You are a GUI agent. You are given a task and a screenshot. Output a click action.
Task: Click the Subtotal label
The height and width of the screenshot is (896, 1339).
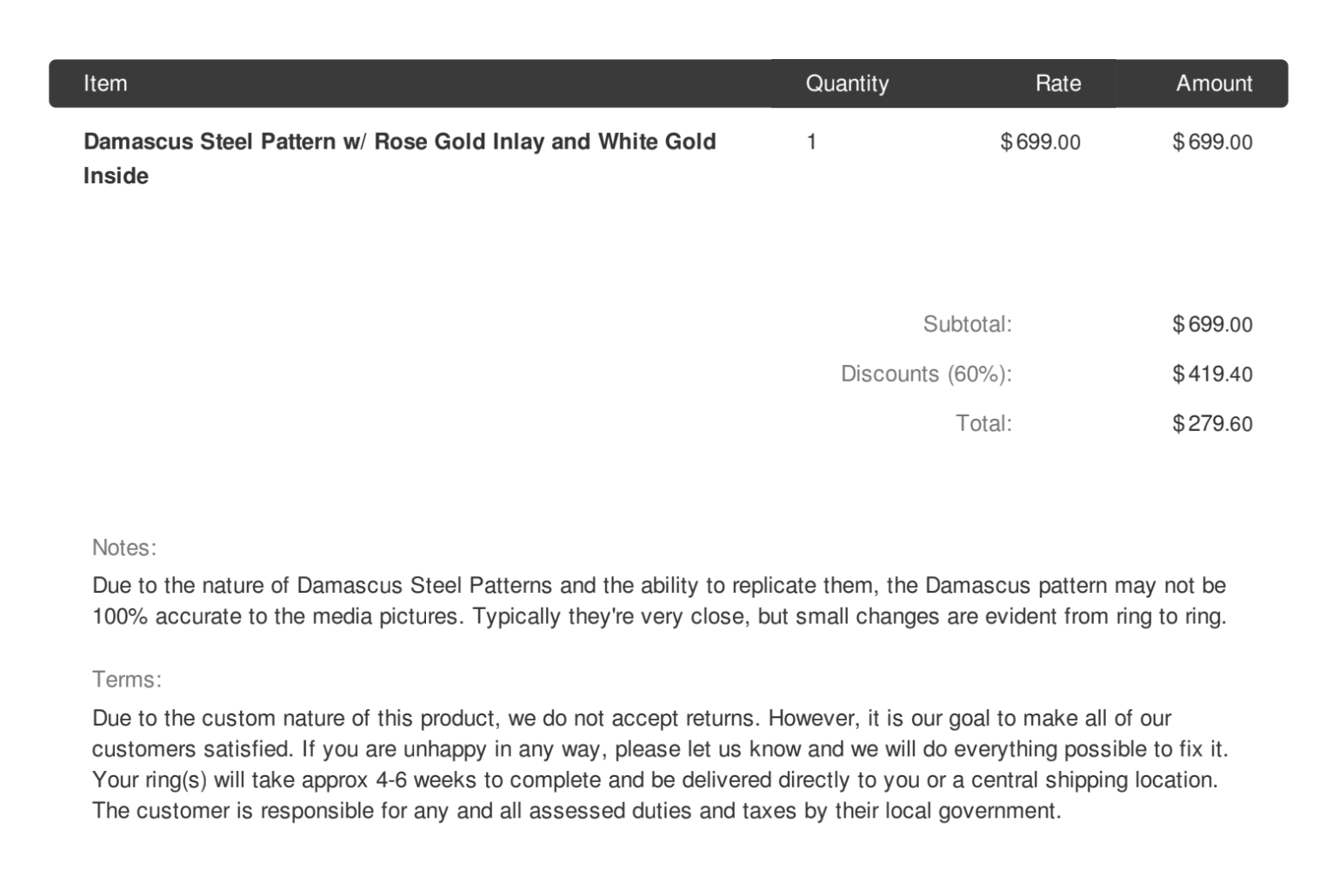click(x=967, y=324)
